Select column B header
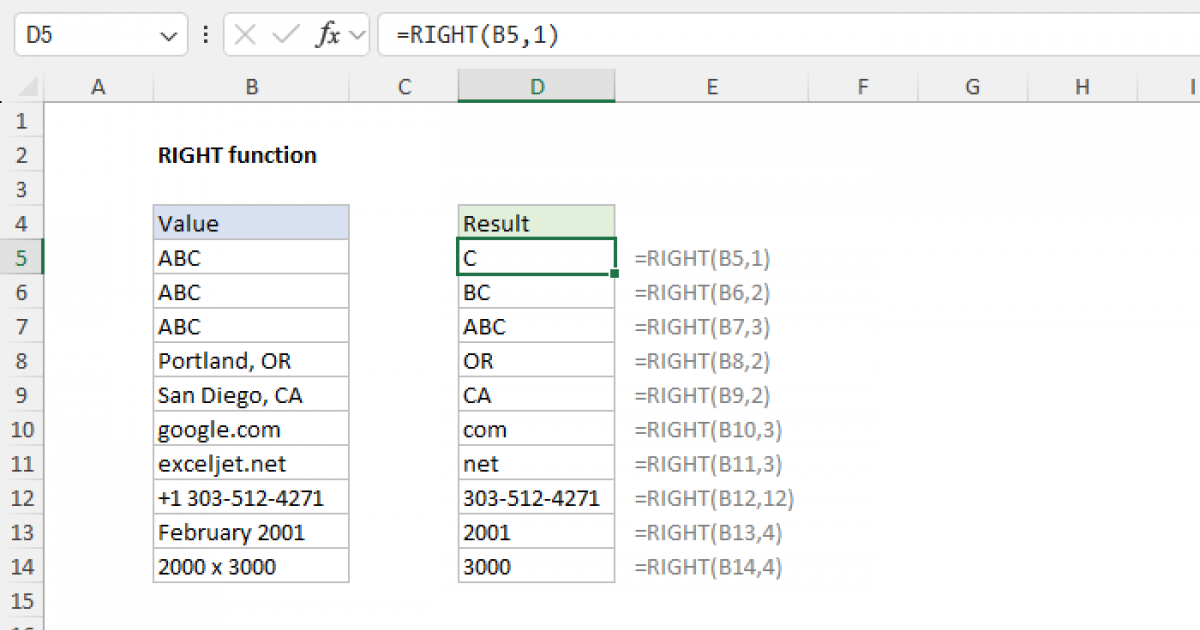The image size is (1200, 630). point(251,88)
